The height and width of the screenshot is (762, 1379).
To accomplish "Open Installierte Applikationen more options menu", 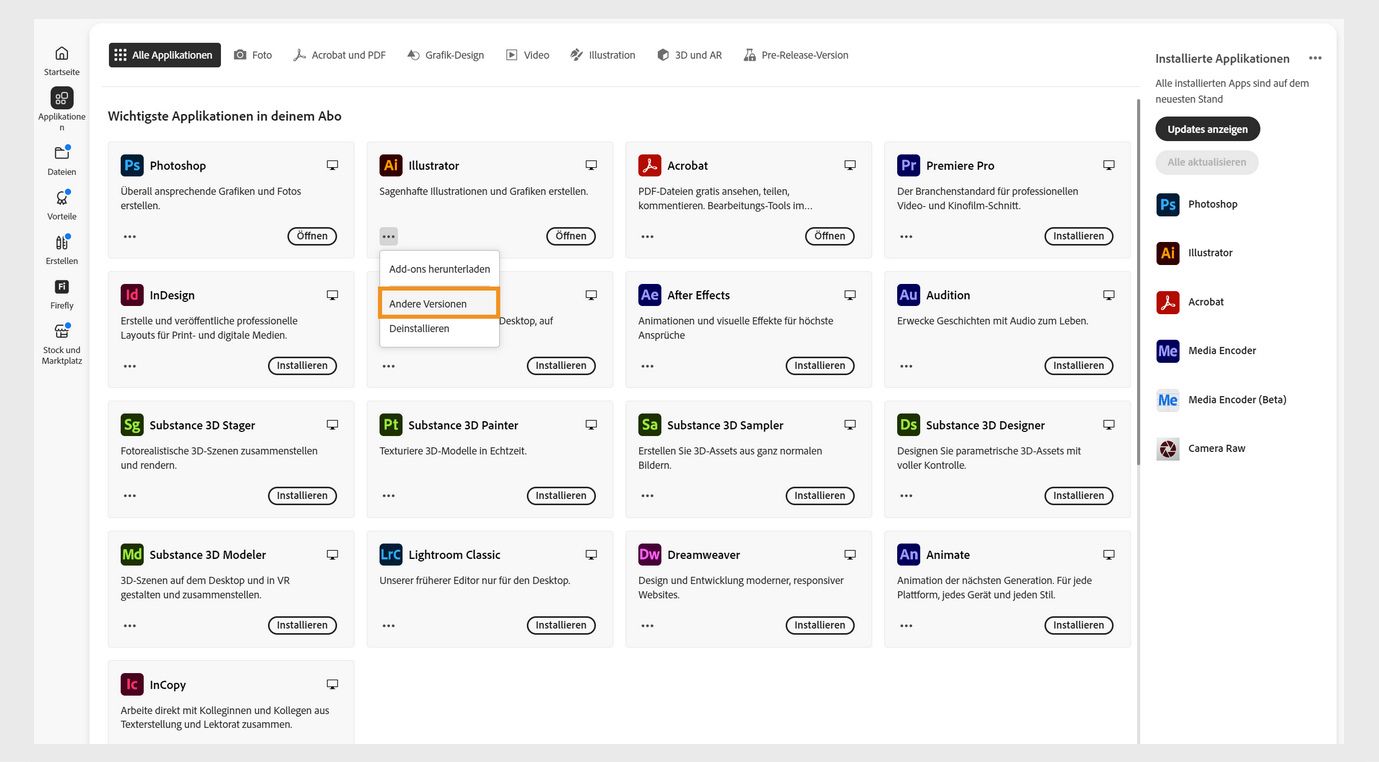I will 1315,59.
